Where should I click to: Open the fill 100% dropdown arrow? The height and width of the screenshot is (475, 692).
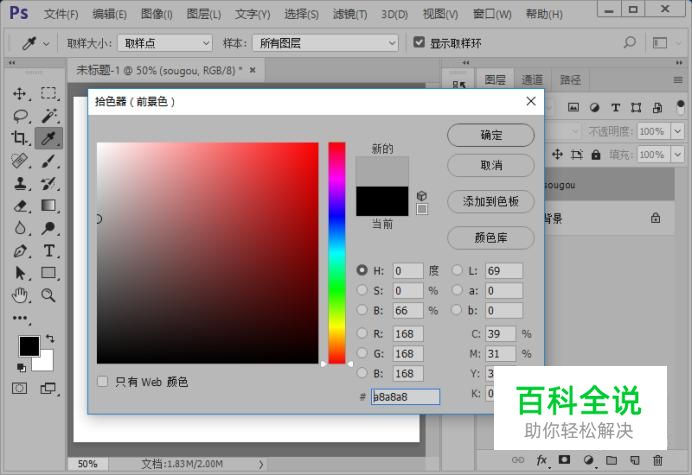click(677, 155)
